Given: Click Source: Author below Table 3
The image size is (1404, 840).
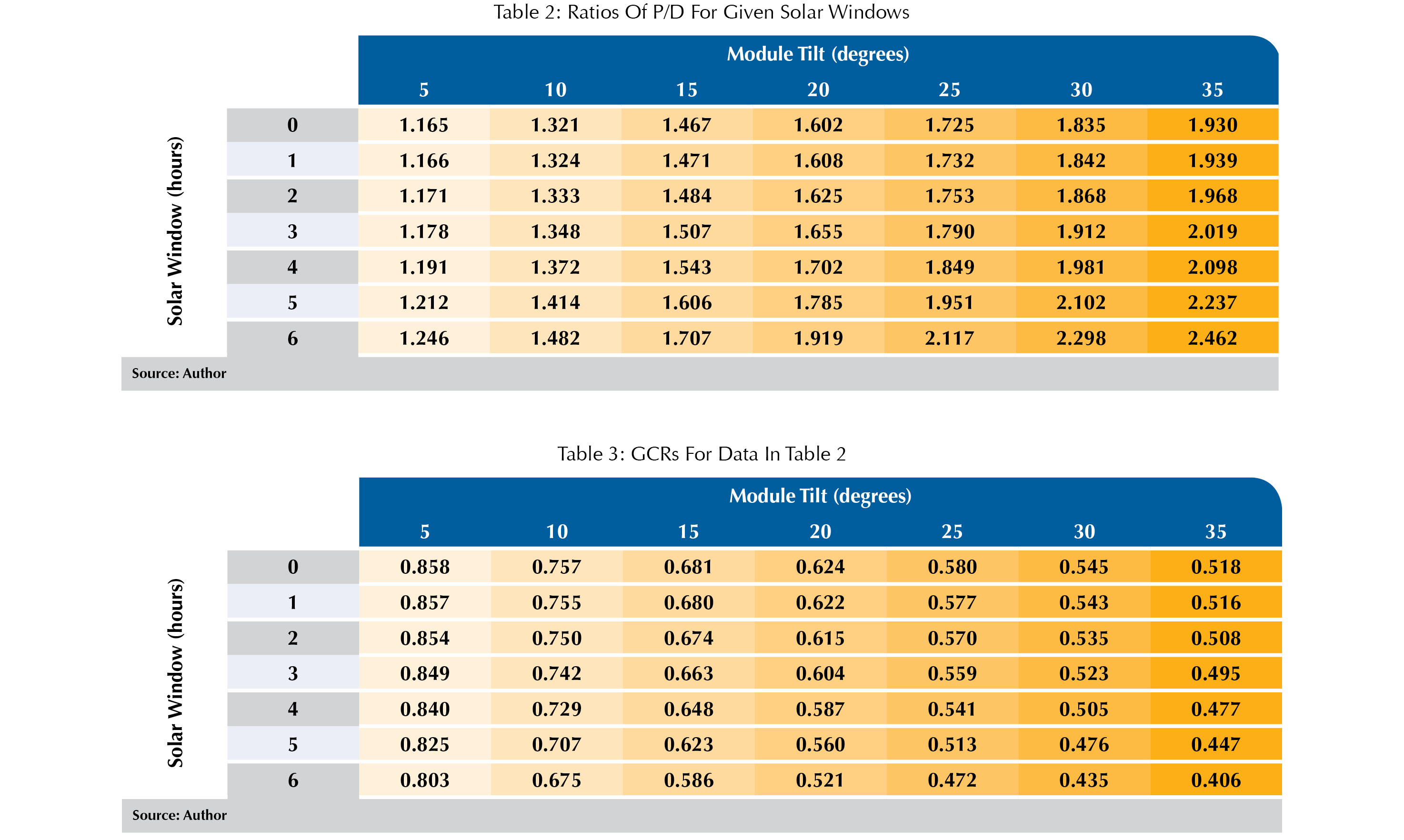Looking at the screenshot, I should coord(179,816).
